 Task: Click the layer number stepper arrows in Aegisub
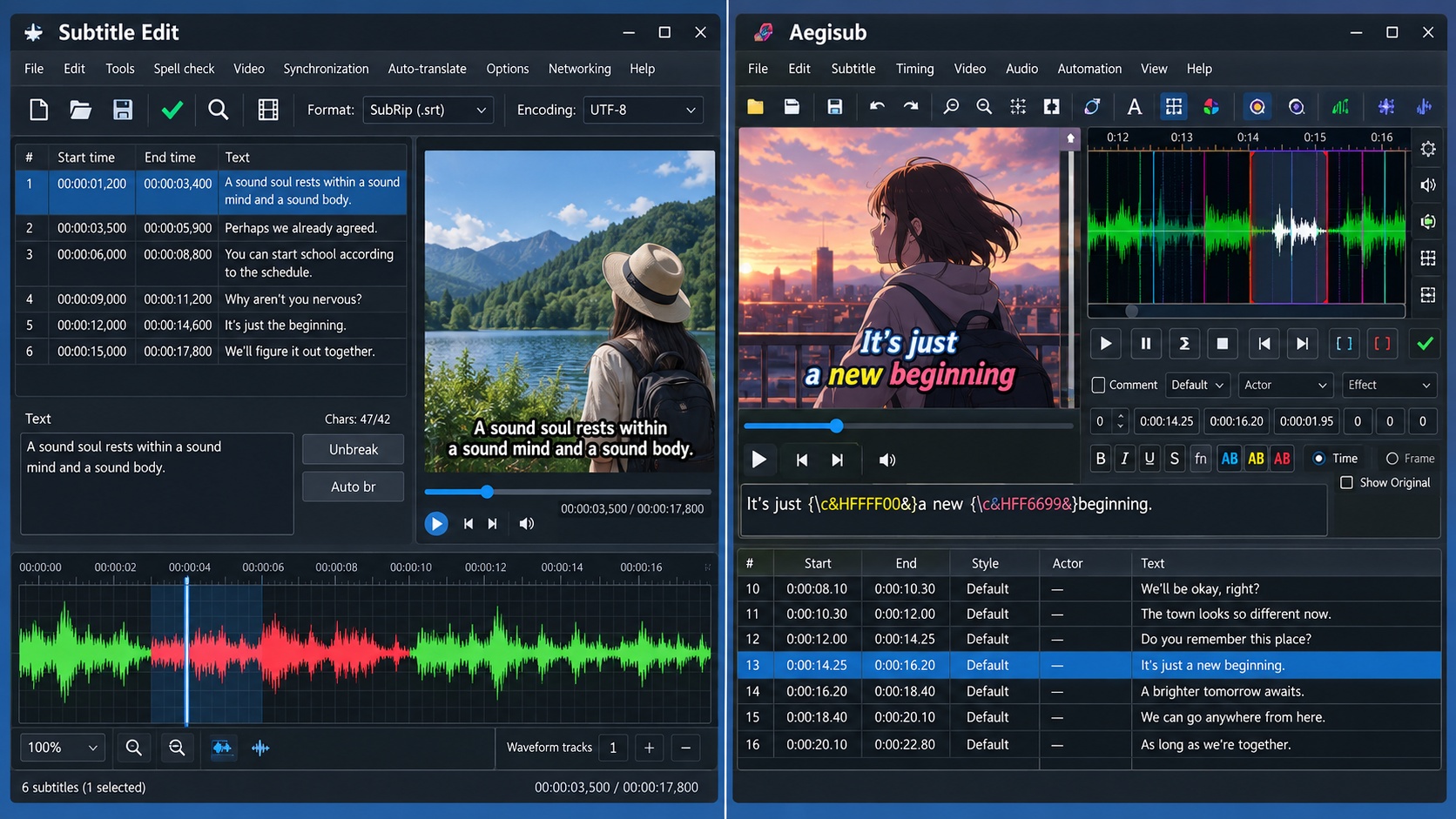[1120, 421]
